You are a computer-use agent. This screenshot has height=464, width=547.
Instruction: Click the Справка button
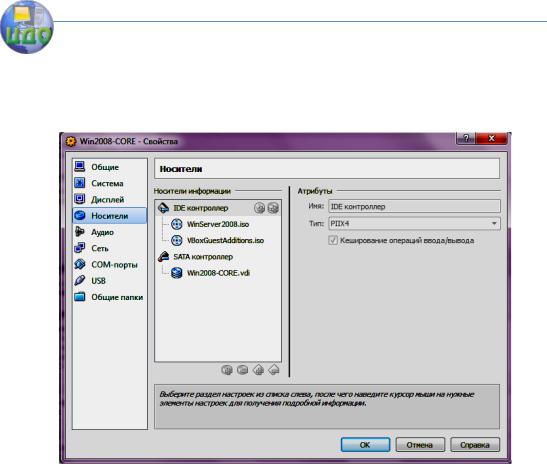[x=475, y=445]
